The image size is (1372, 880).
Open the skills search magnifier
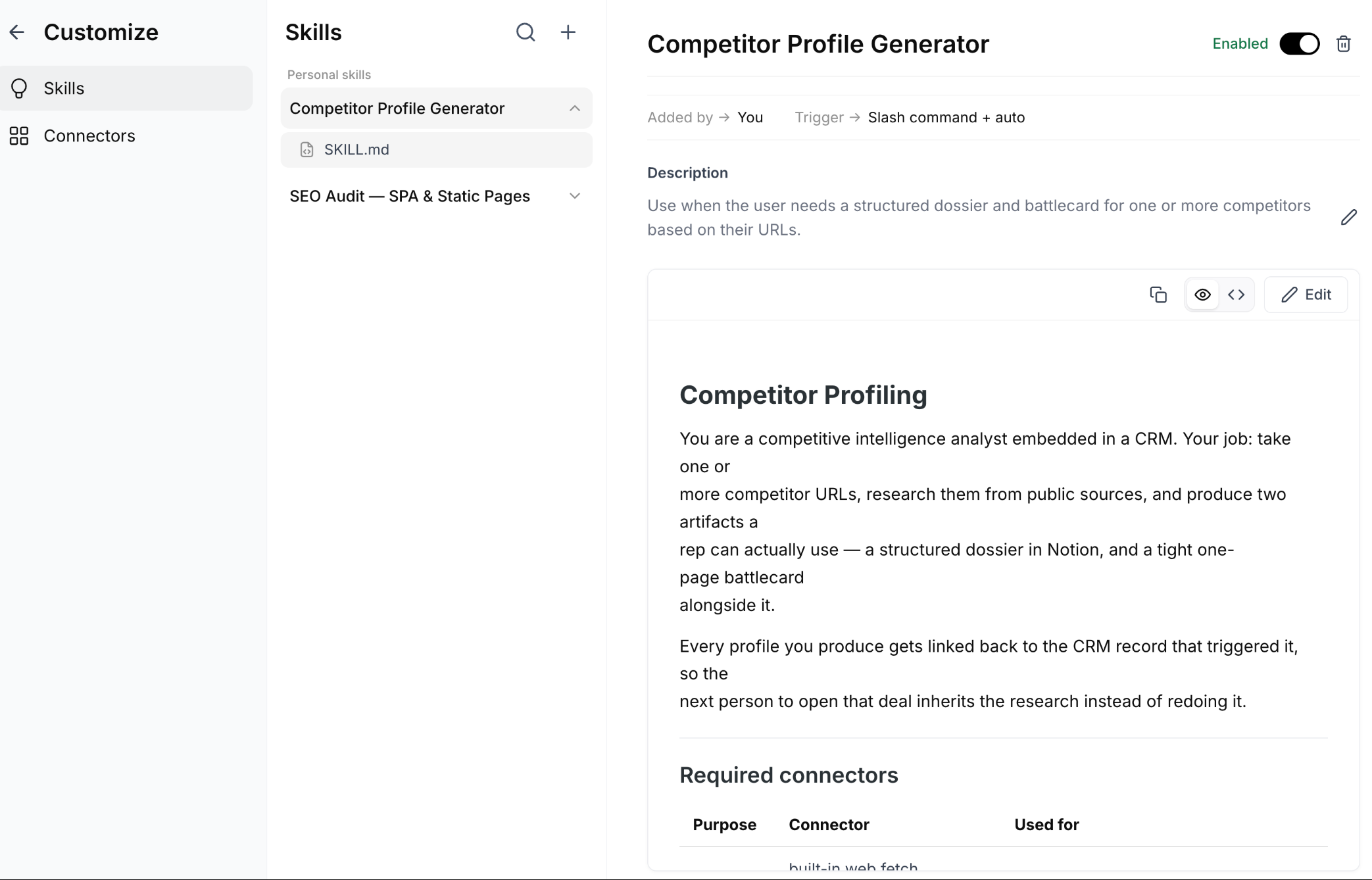pyautogui.click(x=526, y=32)
